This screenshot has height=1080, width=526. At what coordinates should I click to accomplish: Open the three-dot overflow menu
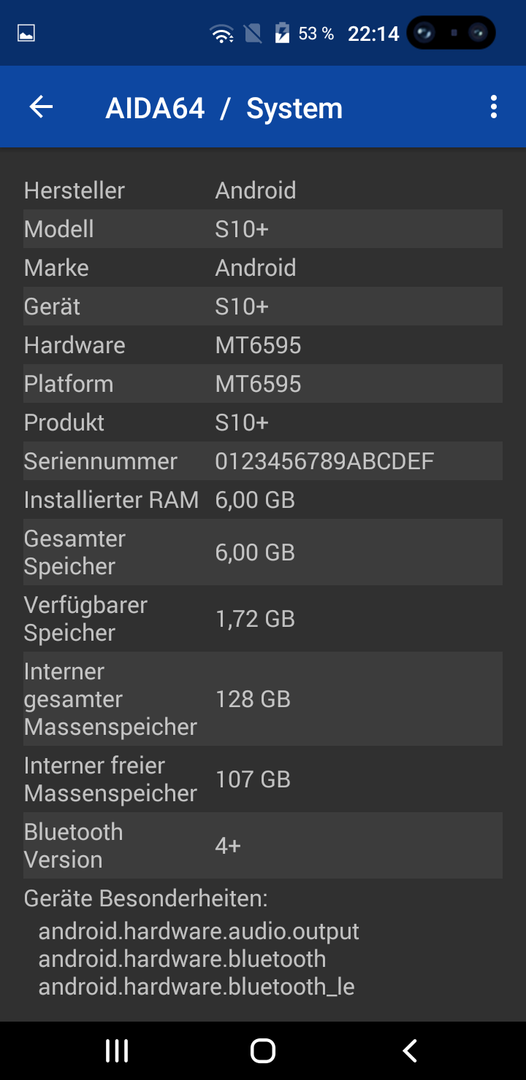coord(493,107)
